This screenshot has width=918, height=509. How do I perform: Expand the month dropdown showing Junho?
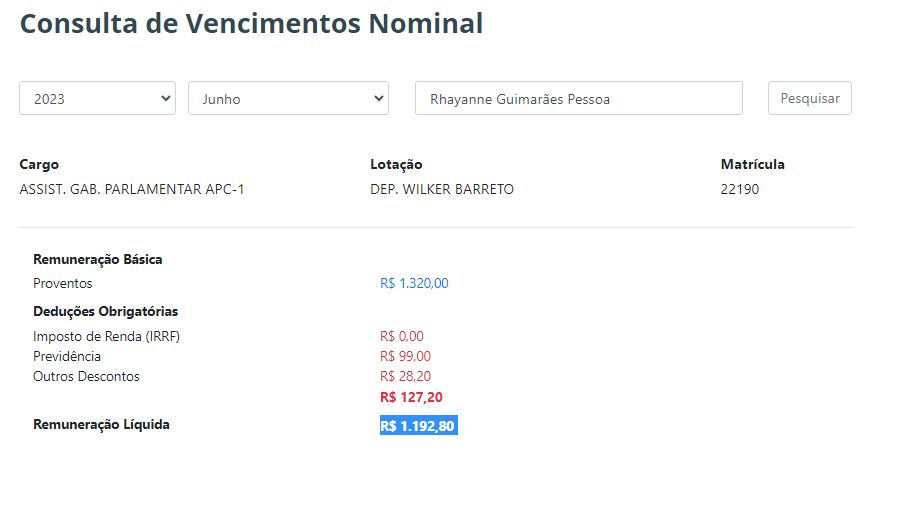coord(288,99)
